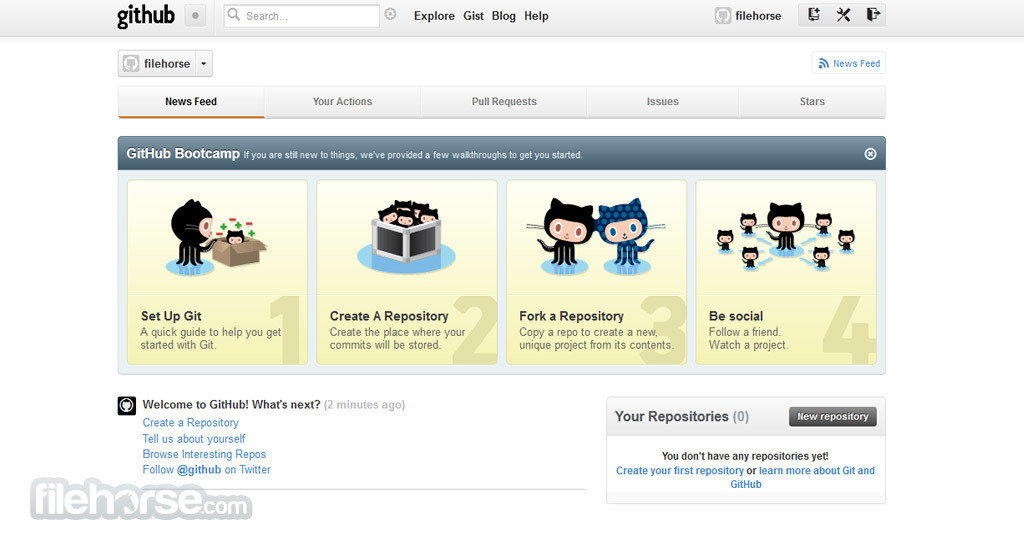Create a new repository via the header icon
1024x550 pixels.
click(814, 15)
